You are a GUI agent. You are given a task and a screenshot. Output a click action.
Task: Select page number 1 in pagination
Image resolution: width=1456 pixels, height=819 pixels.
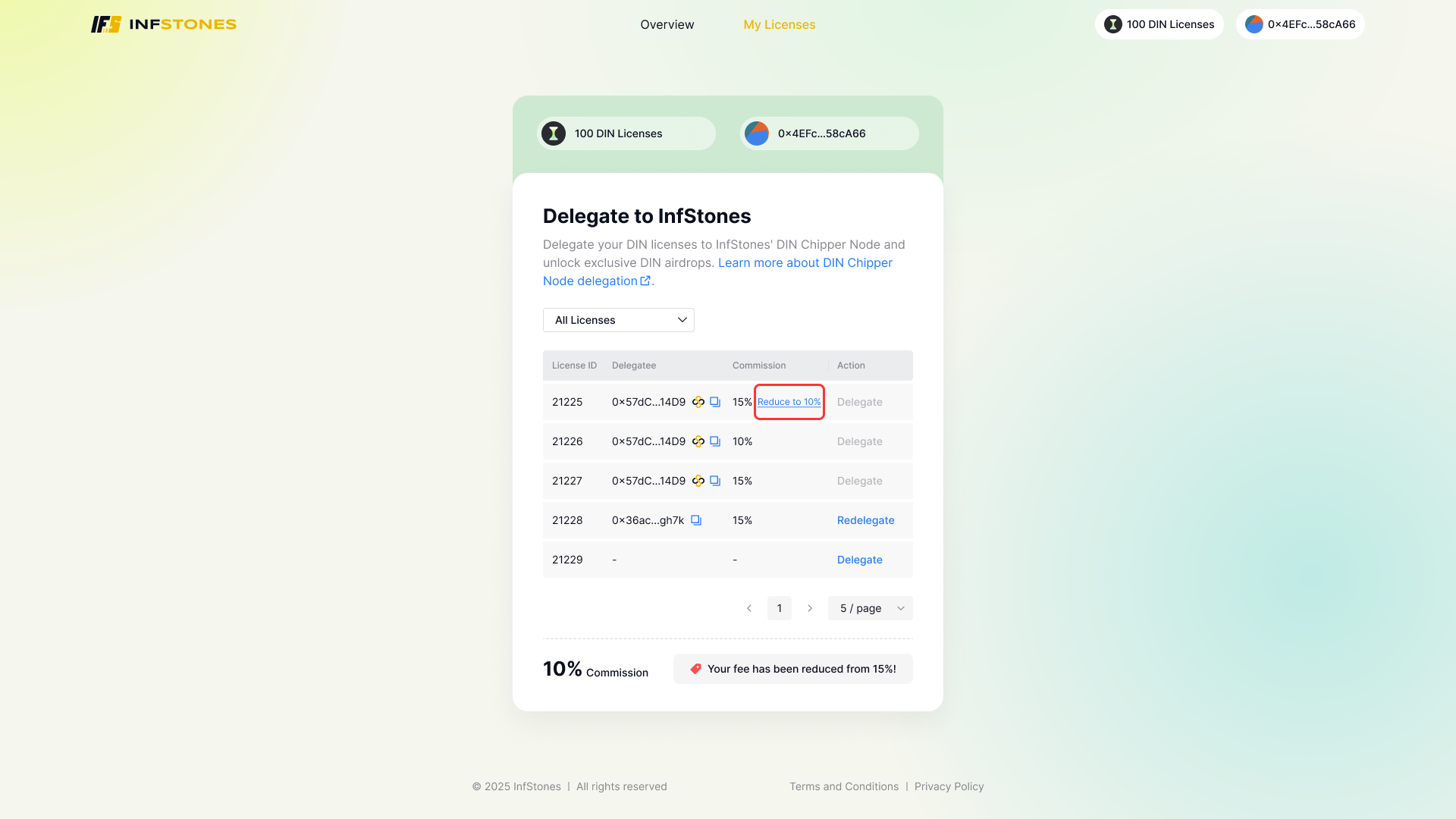pos(779,608)
